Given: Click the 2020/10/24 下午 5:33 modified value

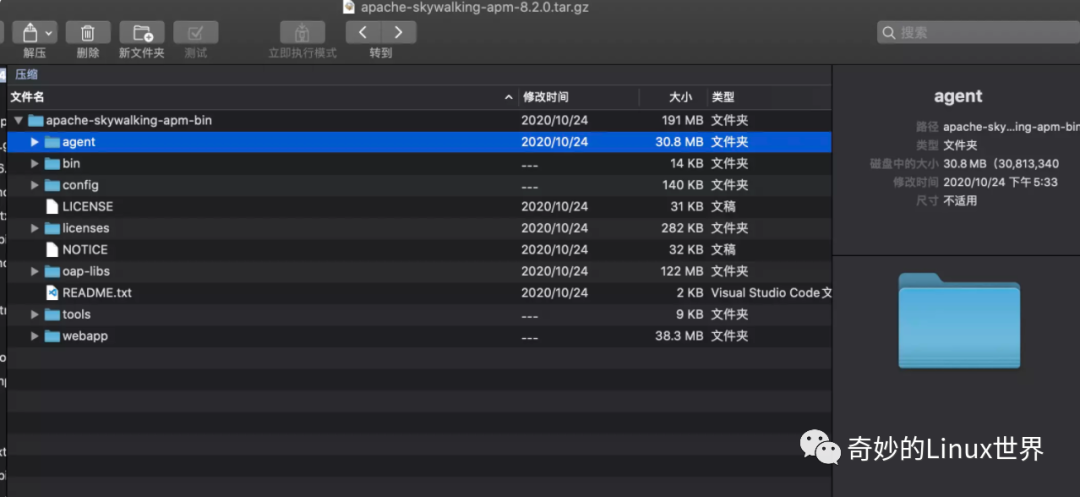Looking at the screenshot, I should tap(1000, 182).
